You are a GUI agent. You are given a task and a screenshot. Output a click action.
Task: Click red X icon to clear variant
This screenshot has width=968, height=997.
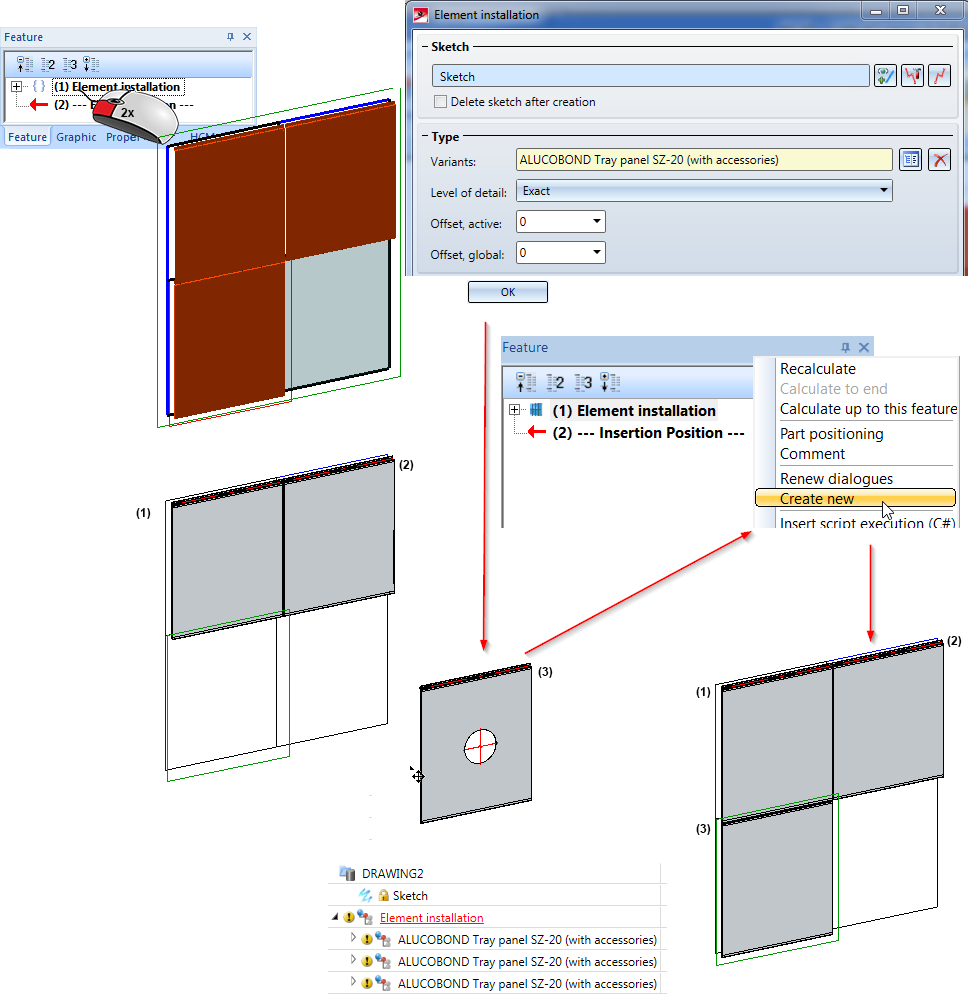tap(939, 160)
